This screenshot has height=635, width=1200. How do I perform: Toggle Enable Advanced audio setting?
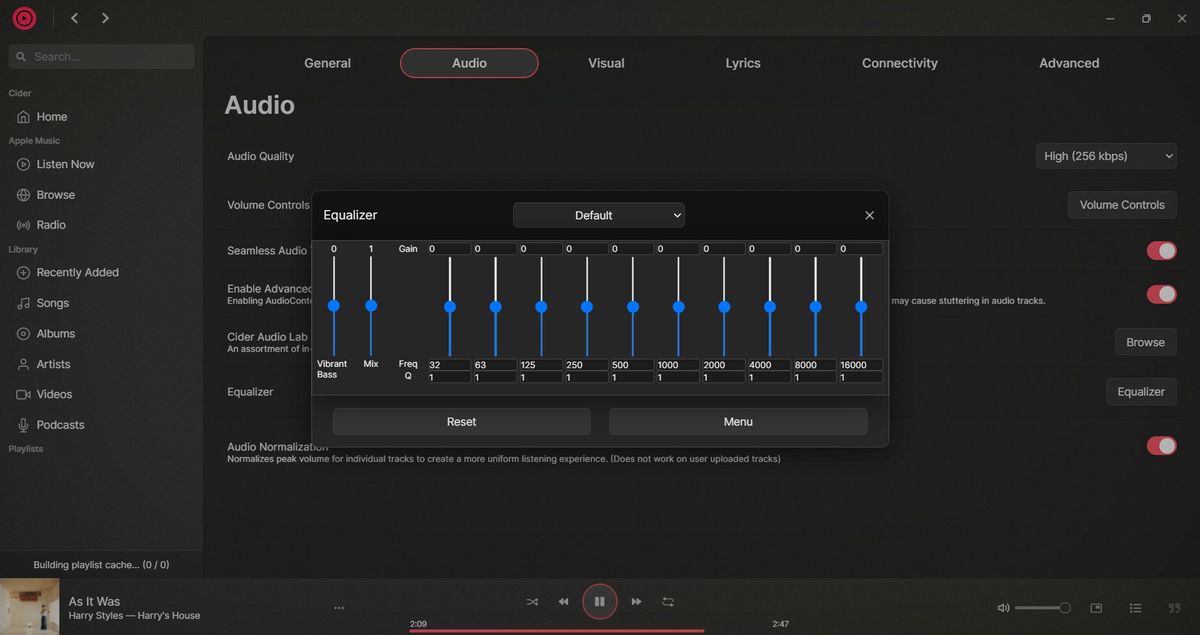[x=1161, y=294]
